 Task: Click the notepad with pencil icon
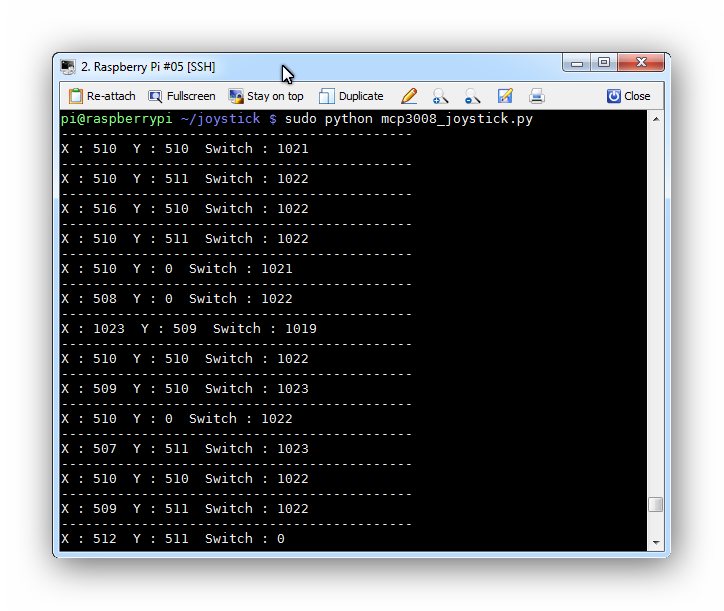(505, 96)
